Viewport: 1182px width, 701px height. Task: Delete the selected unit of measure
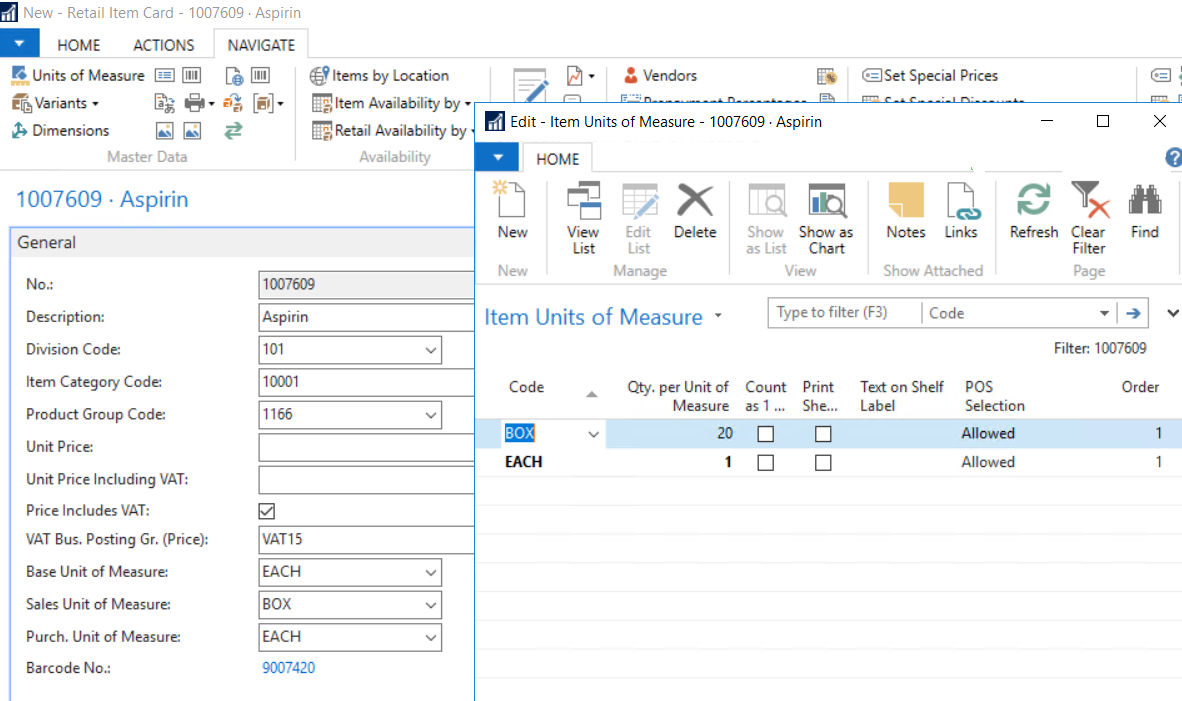(694, 210)
